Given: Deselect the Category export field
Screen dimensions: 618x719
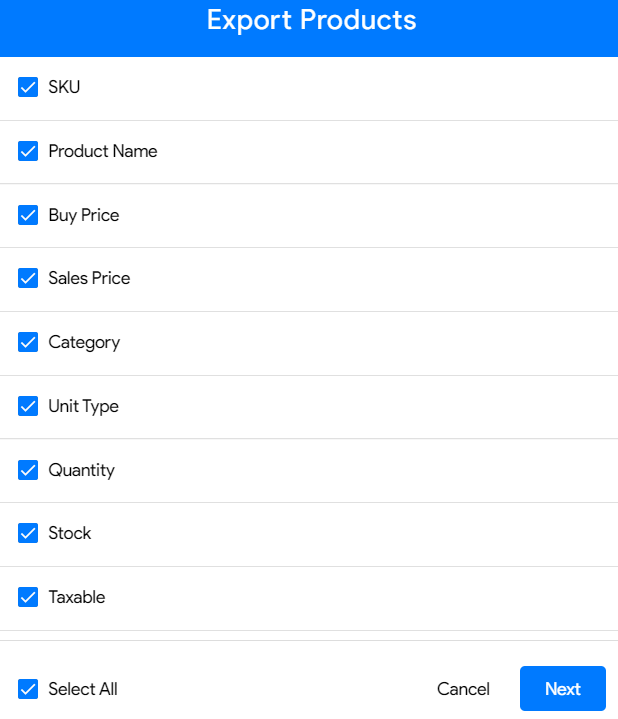Looking at the screenshot, I should click(x=28, y=342).
